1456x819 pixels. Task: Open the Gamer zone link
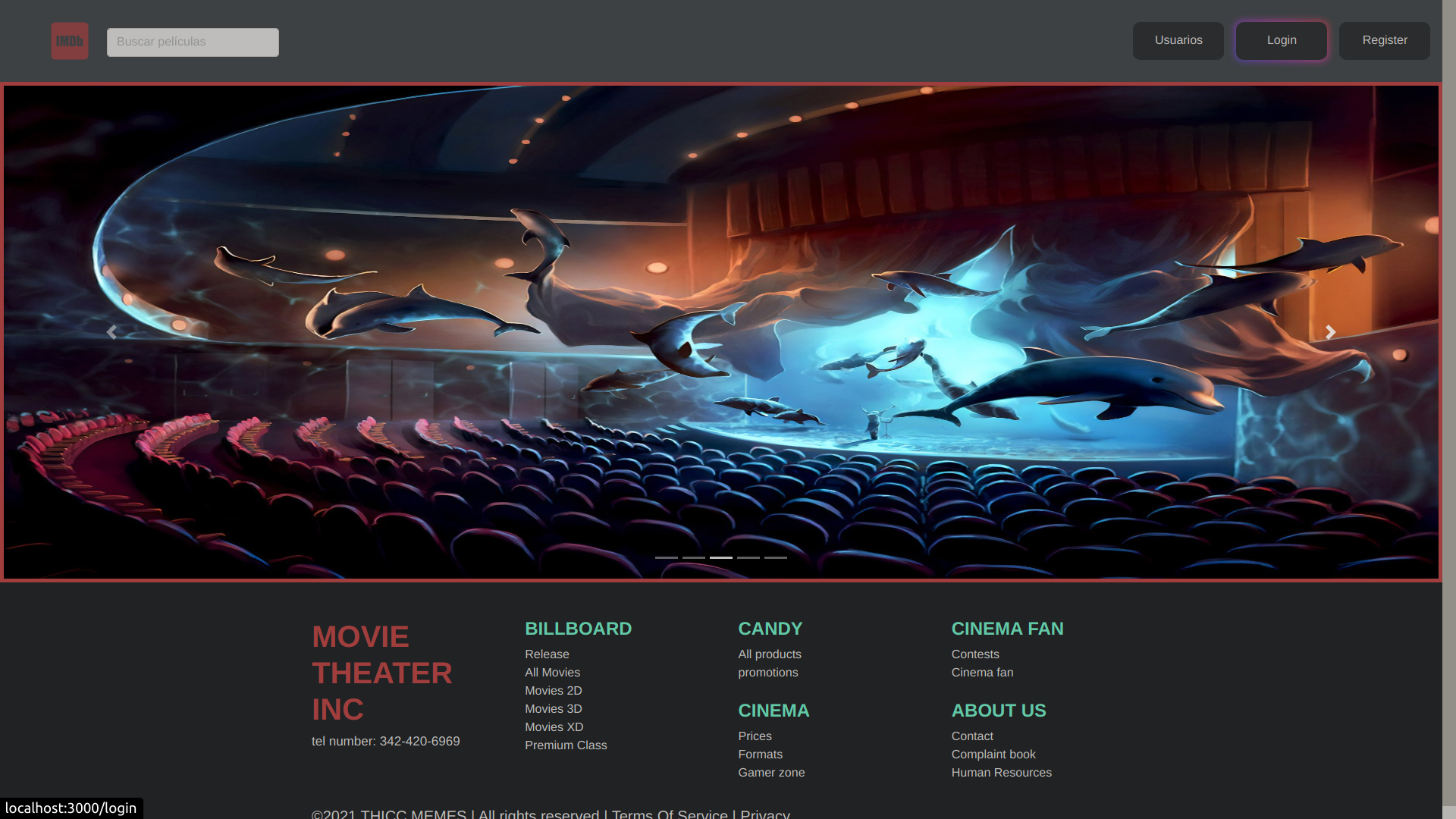click(x=771, y=773)
